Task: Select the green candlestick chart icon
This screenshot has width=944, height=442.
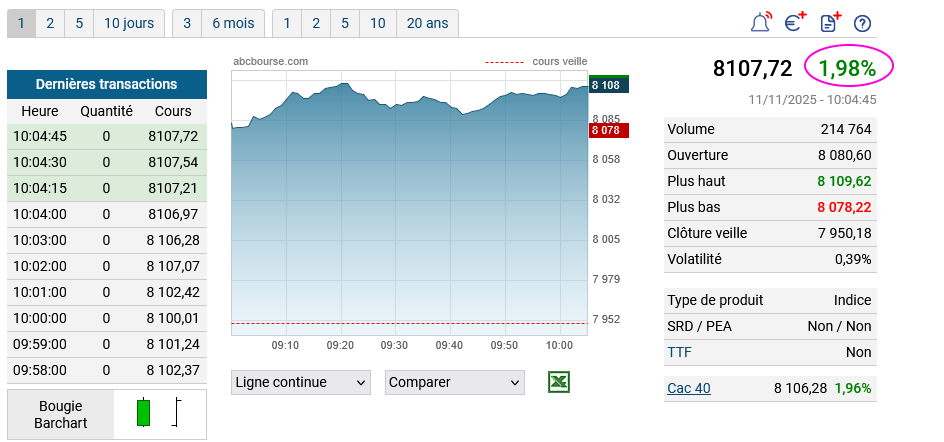Action: (x=143, y=413)
